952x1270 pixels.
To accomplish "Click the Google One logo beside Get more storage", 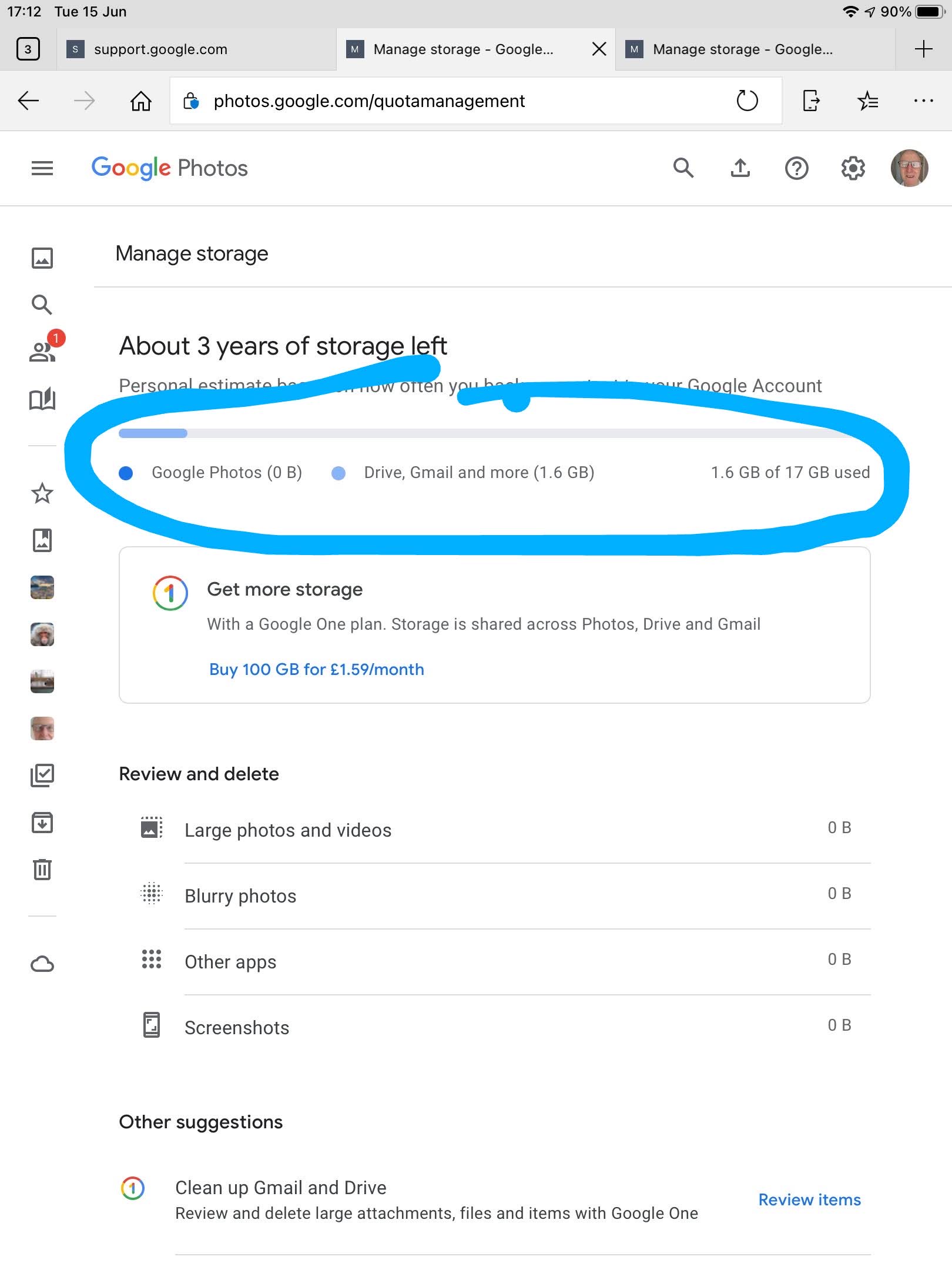I will [x=170, y=593].
